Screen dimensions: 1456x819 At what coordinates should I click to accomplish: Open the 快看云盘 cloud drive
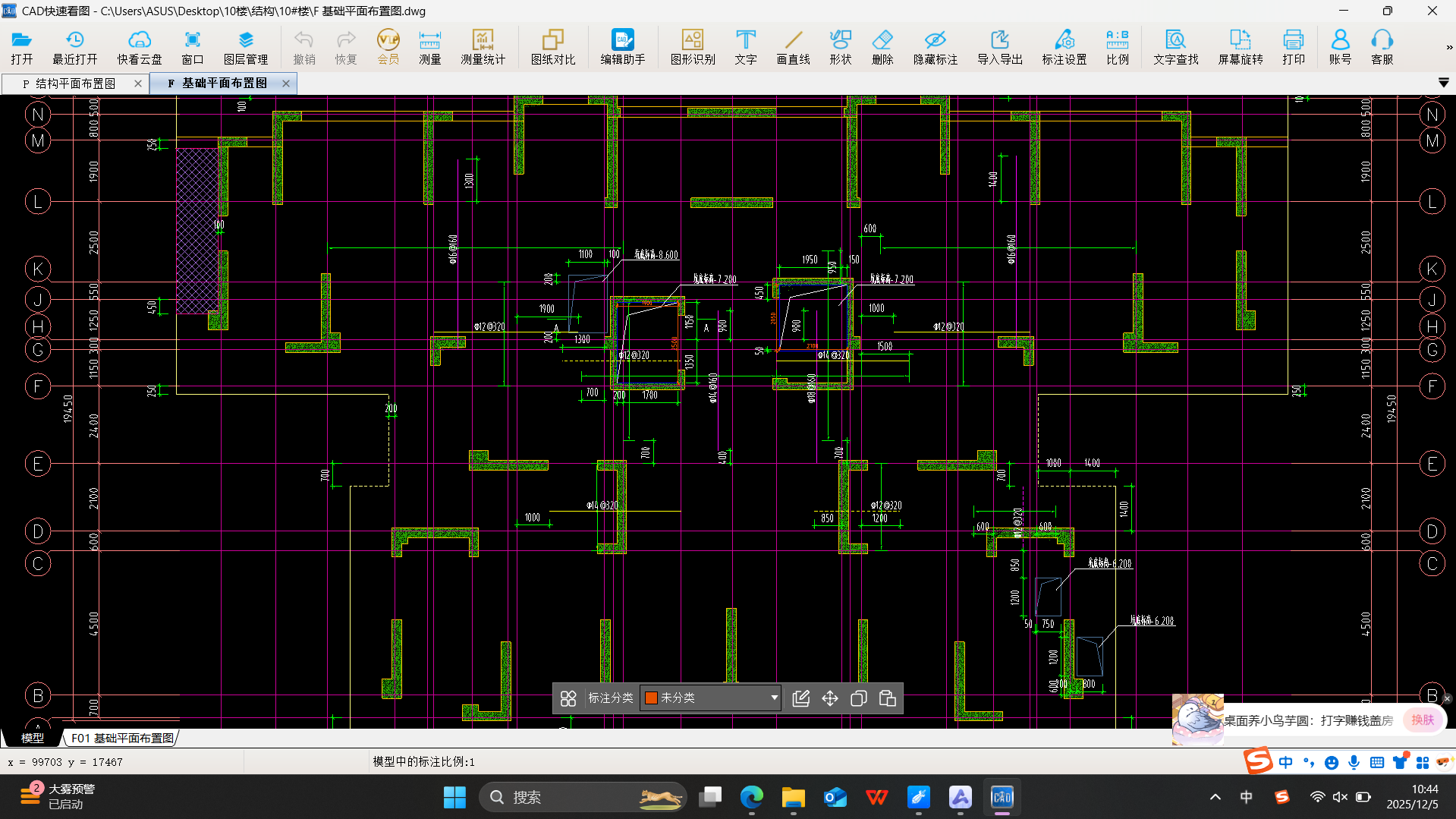click(x=140, y=47)
